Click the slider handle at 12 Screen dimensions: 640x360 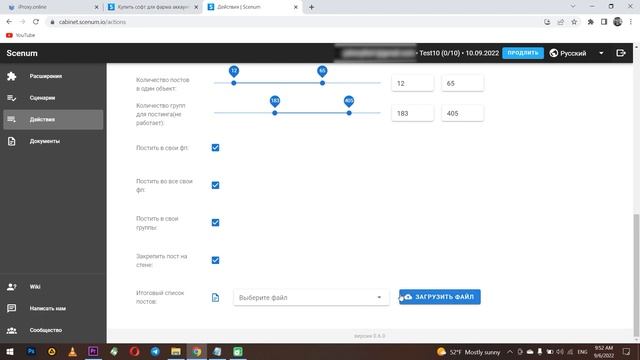(234, 83)
